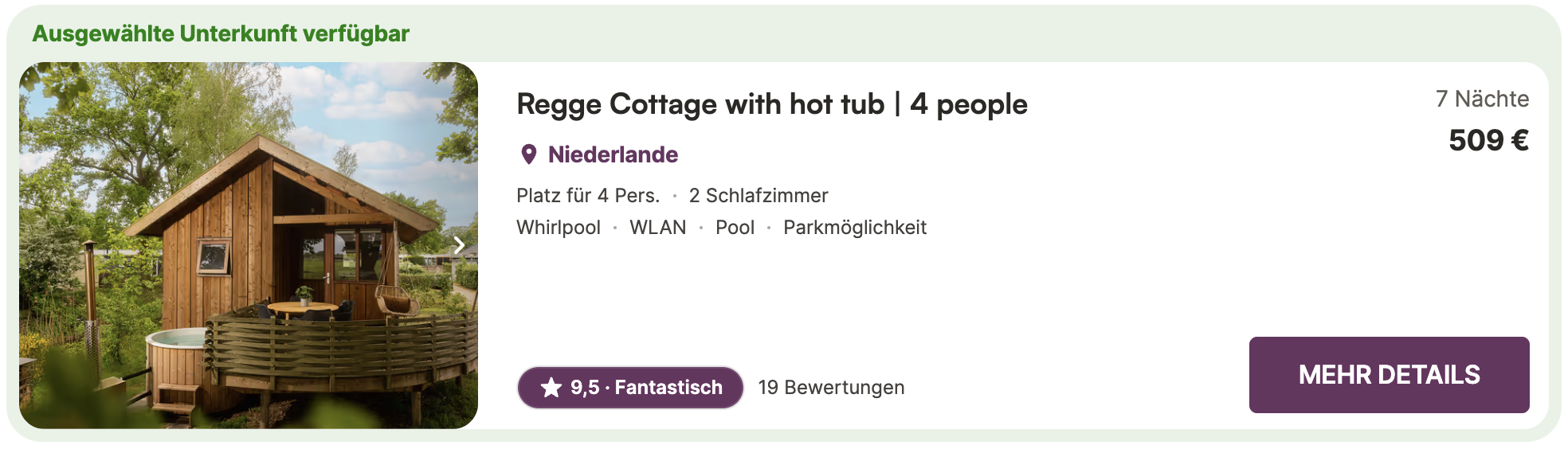Screen dimensions: 1568x449
Task: Click the Pool amenity label
Action: tap(735, 228)
